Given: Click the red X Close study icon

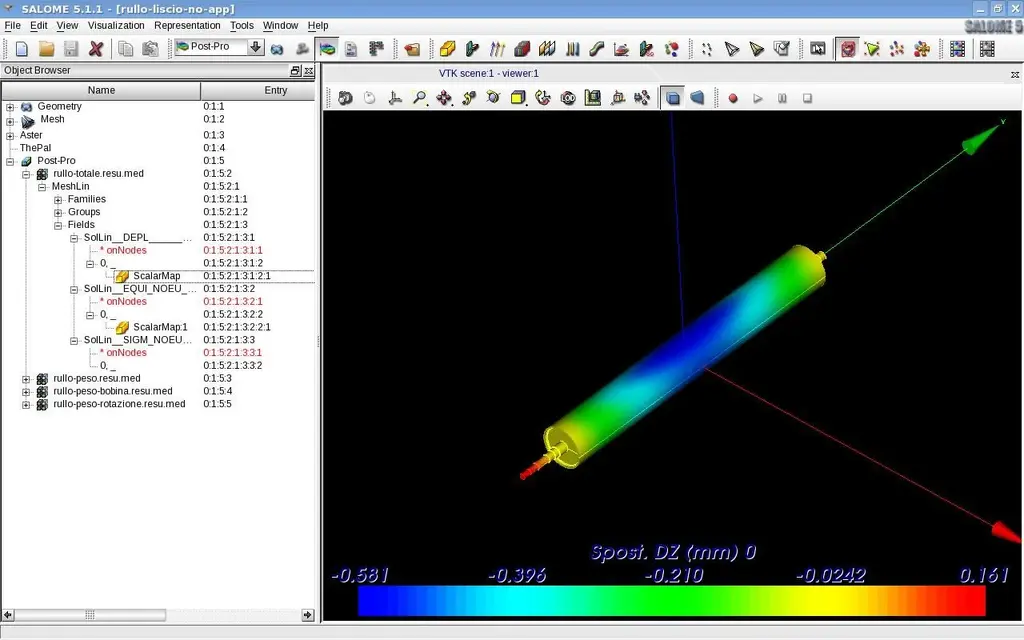Looking at the screenshot, I should (96, 48).
